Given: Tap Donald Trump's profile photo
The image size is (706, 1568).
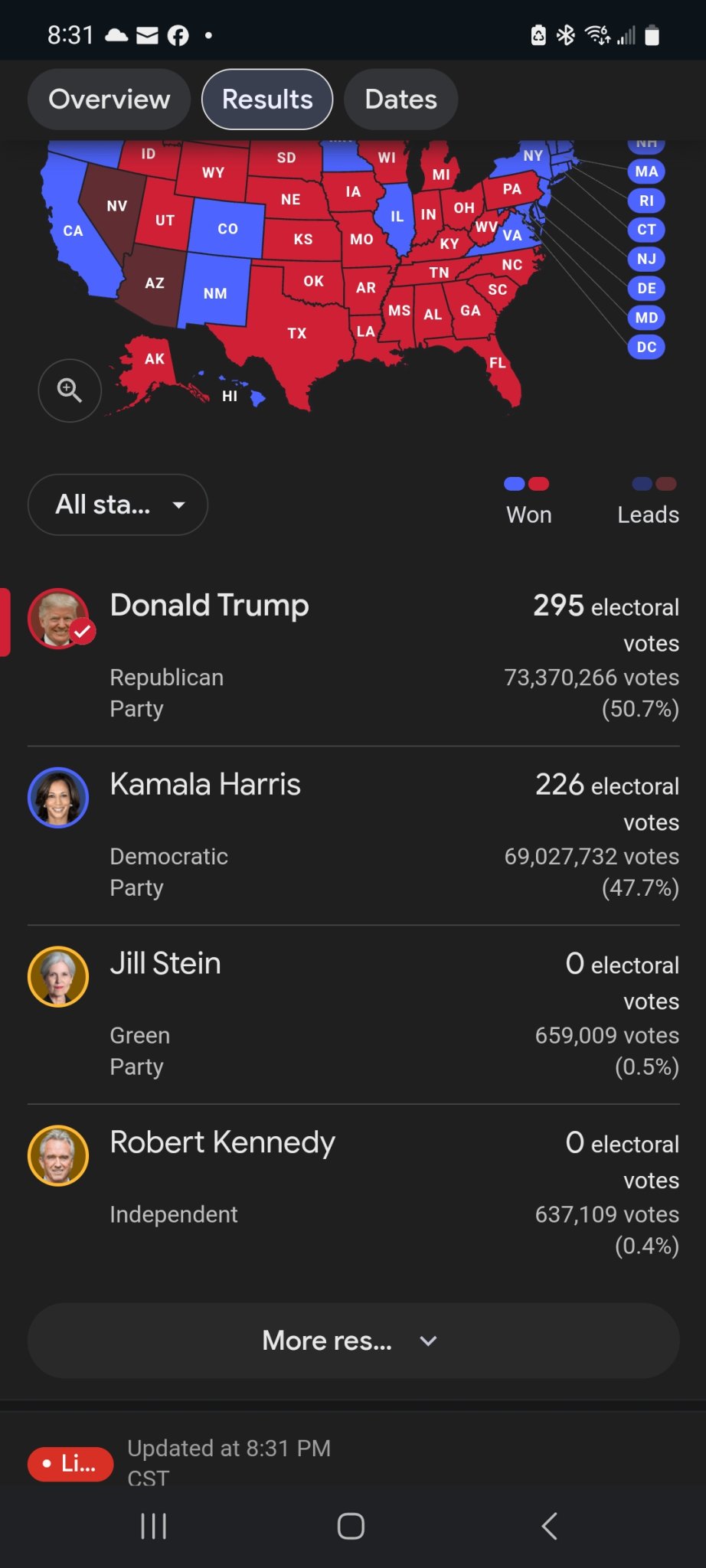Looking at the screenshot, I should click(x=58, y=618).
